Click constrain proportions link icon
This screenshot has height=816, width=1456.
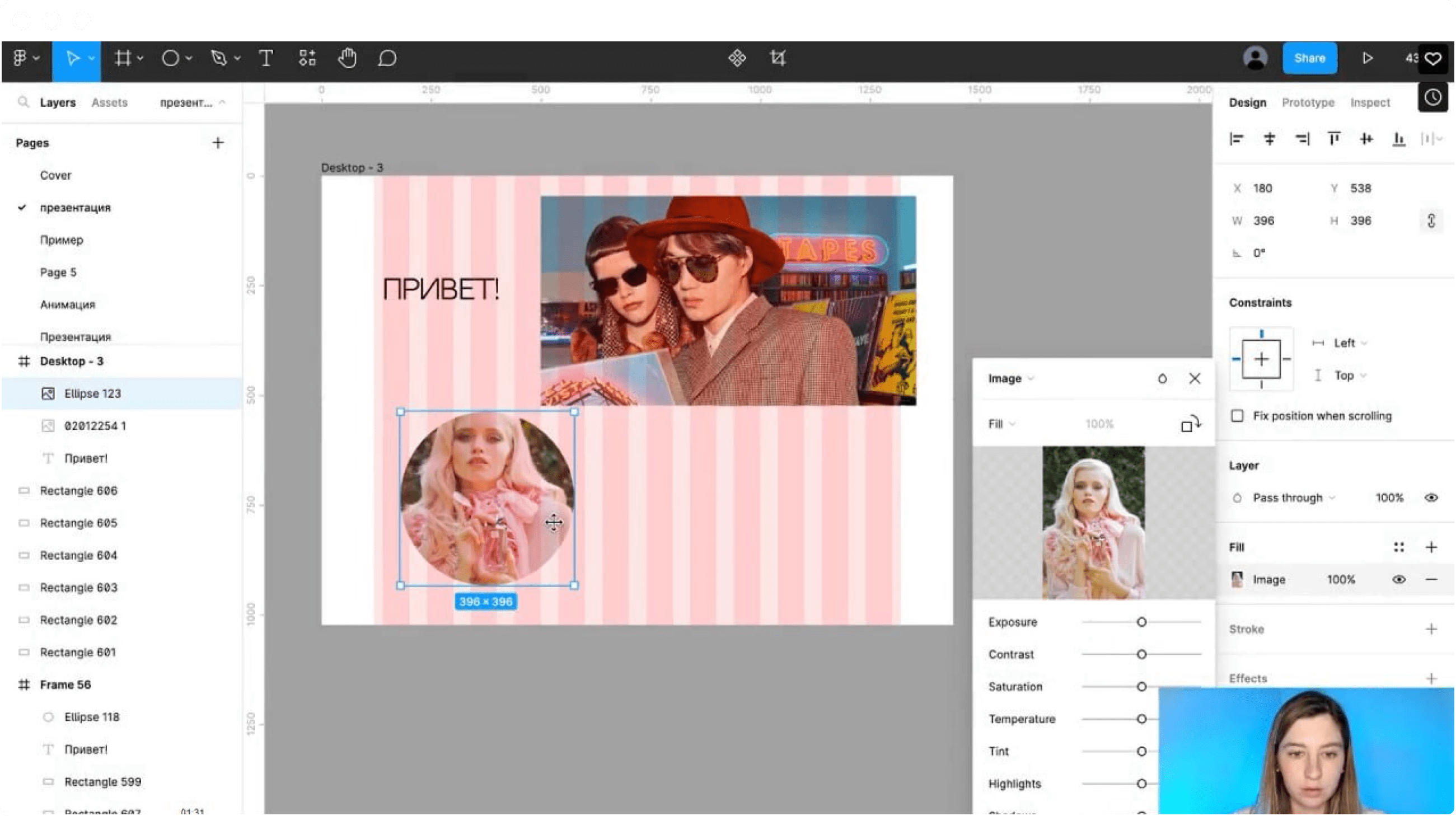pos(1431,221)
